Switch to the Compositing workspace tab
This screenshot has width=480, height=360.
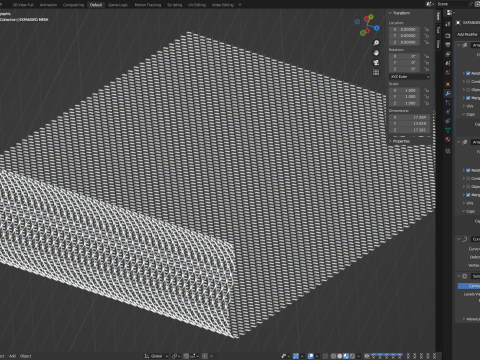click(73, 5)
